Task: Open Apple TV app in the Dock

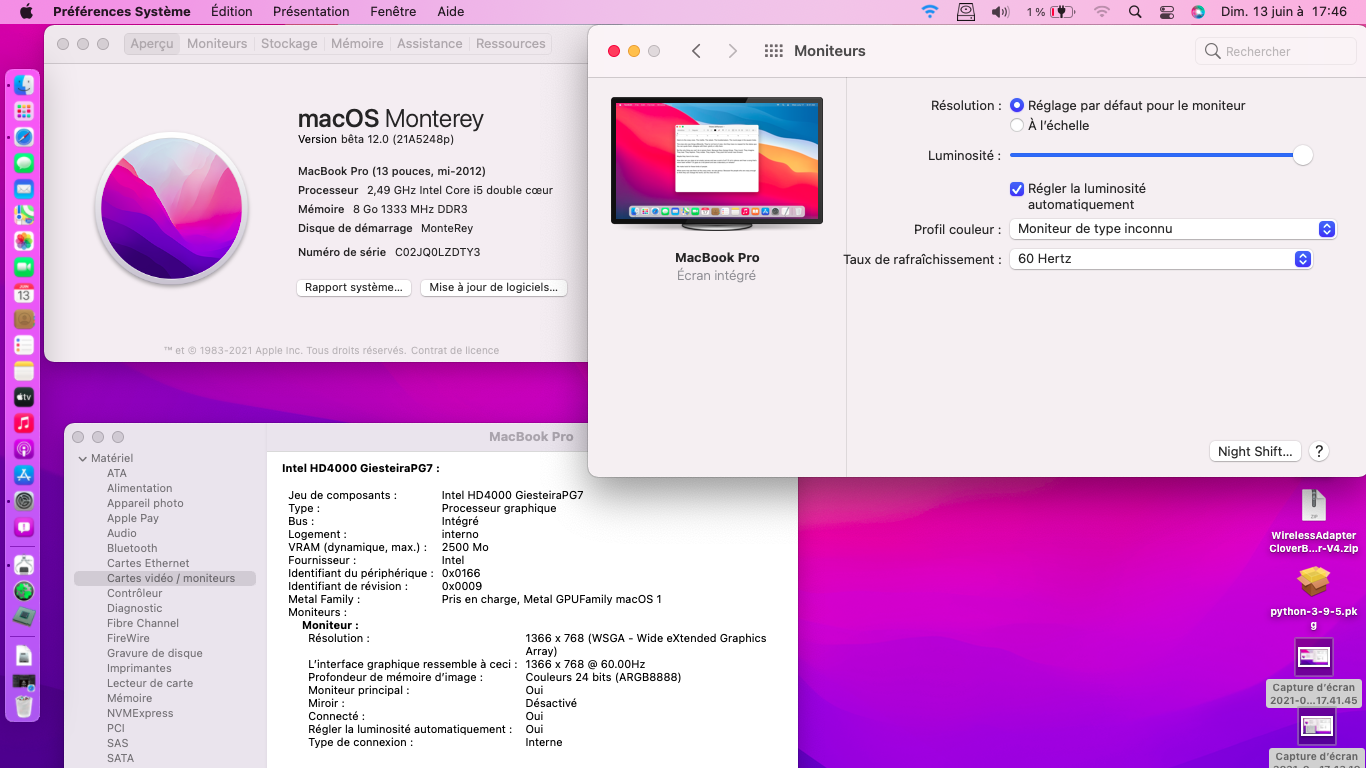Action: point(24,397)
